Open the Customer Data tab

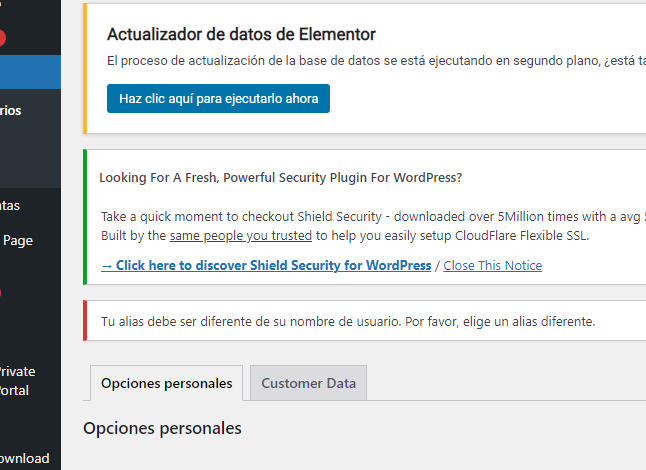pyautogui.click(x=309, y=383)
